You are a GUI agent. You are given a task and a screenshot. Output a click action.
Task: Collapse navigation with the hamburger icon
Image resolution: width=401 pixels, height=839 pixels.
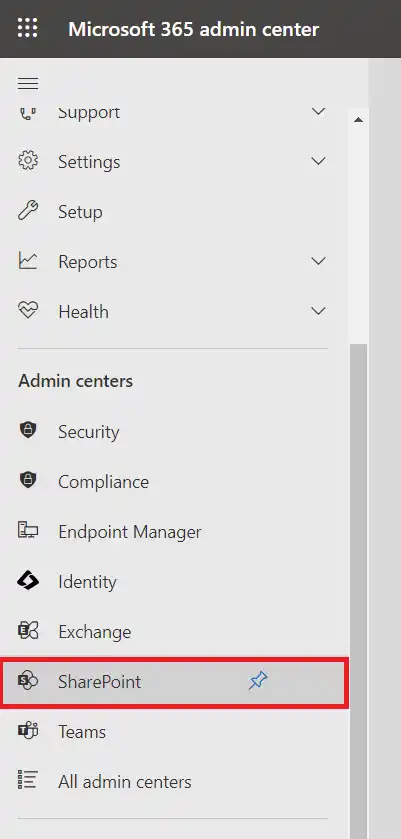click(28, 84)
